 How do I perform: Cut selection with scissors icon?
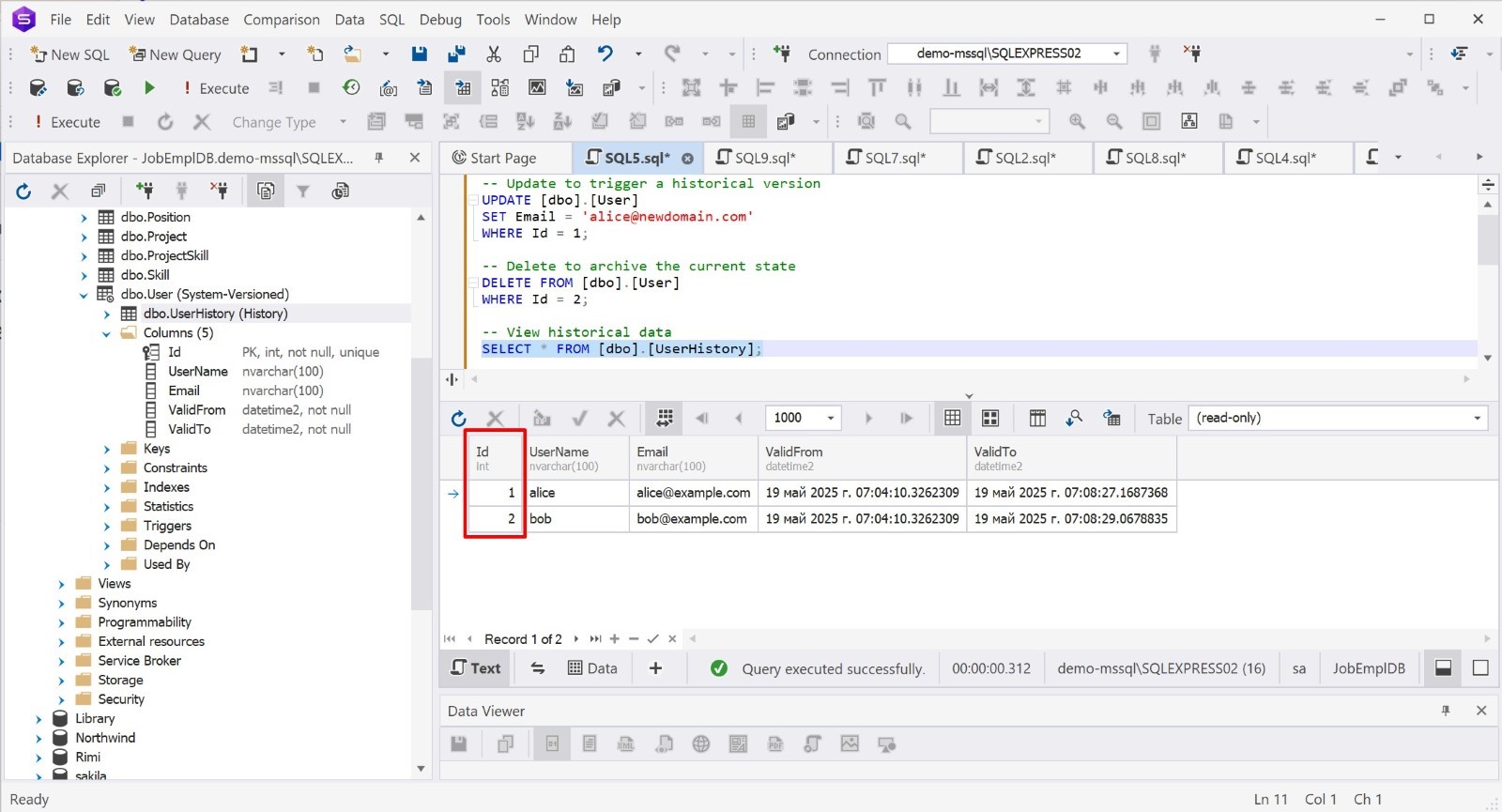click(494, 54)
